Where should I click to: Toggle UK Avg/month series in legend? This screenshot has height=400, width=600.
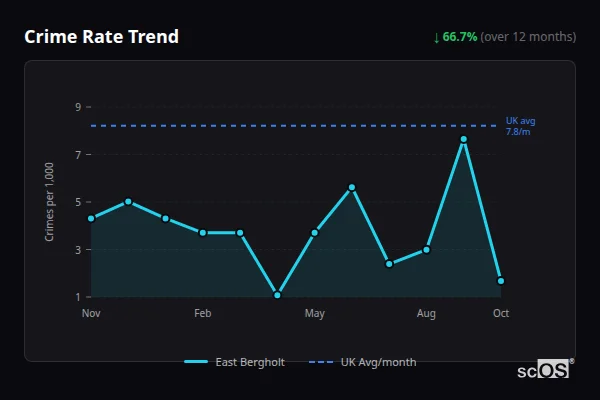click(x=363, y=362)
